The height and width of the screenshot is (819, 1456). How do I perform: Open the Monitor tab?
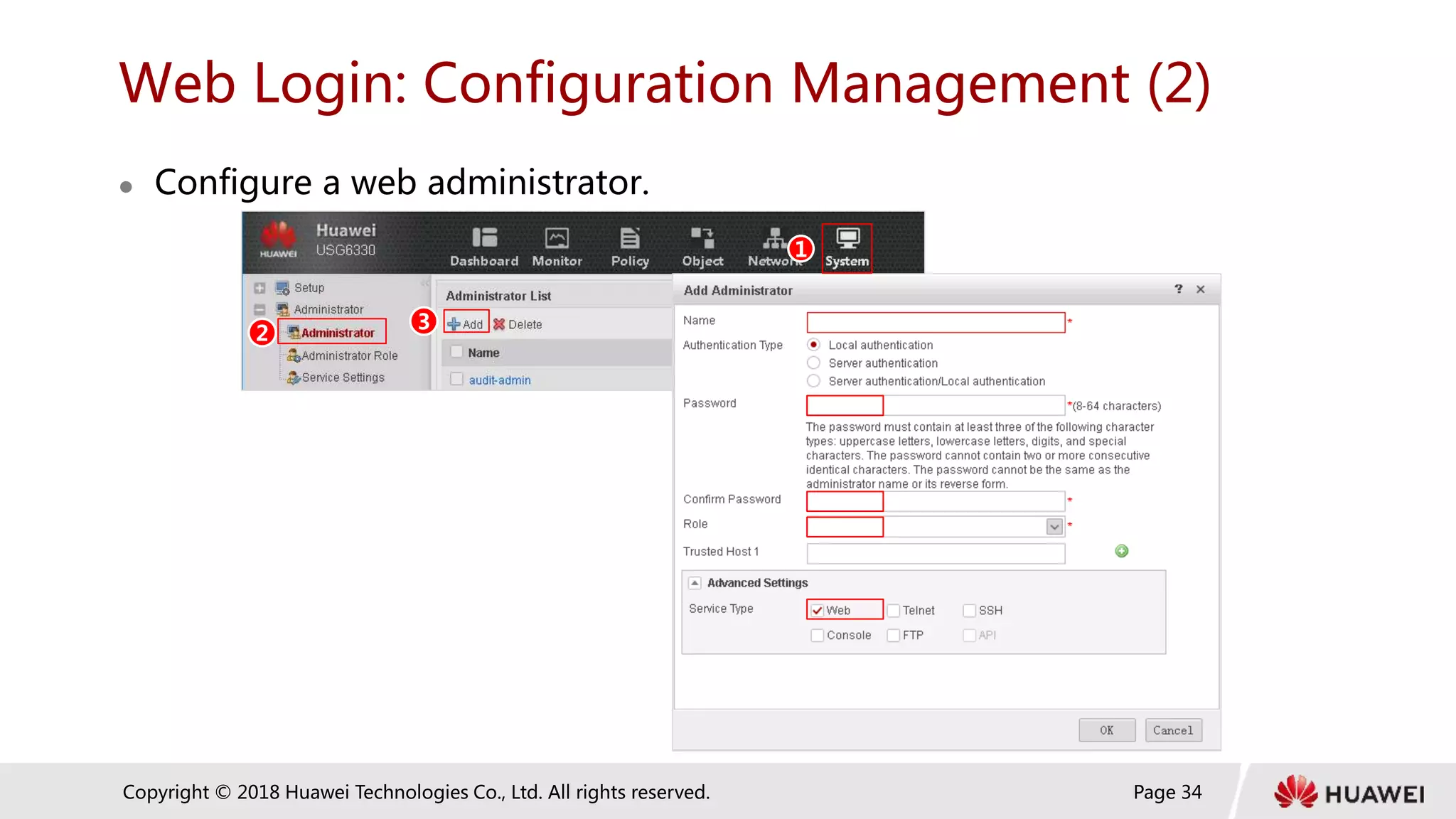[x=557, y=247]
